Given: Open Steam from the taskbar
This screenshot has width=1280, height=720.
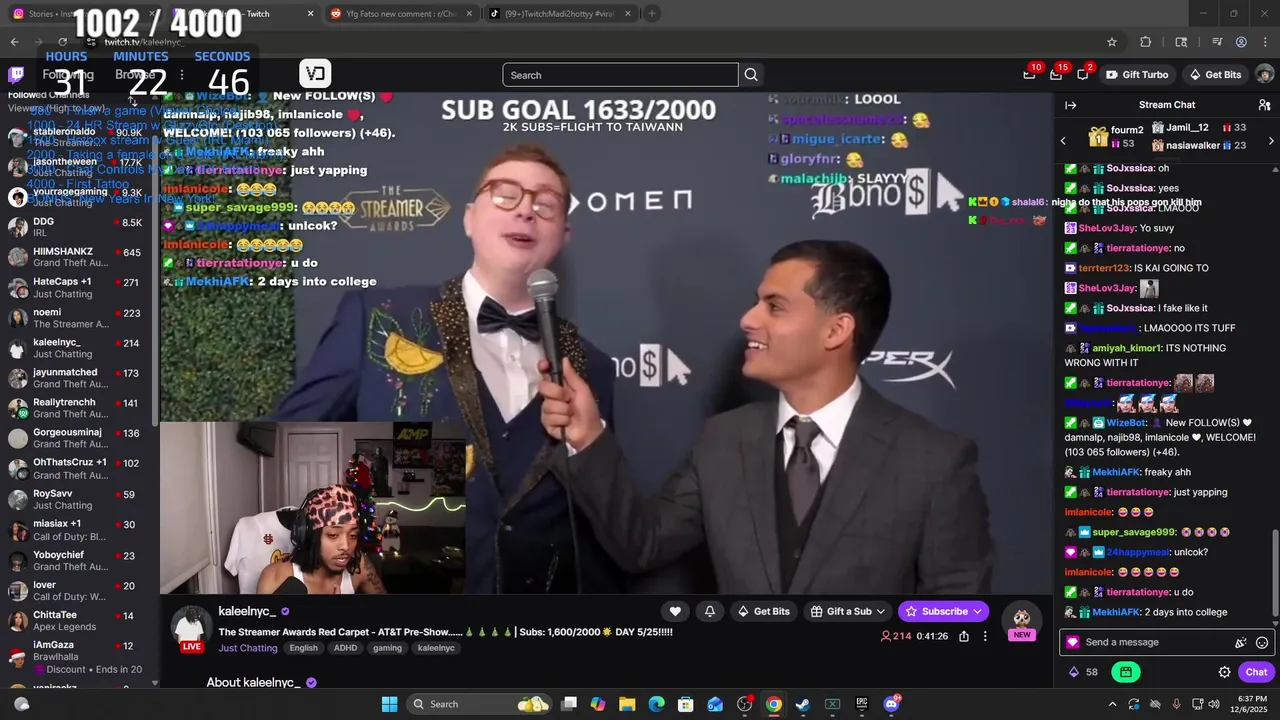Looking at the screenshot, I should (x=802, y=704).
